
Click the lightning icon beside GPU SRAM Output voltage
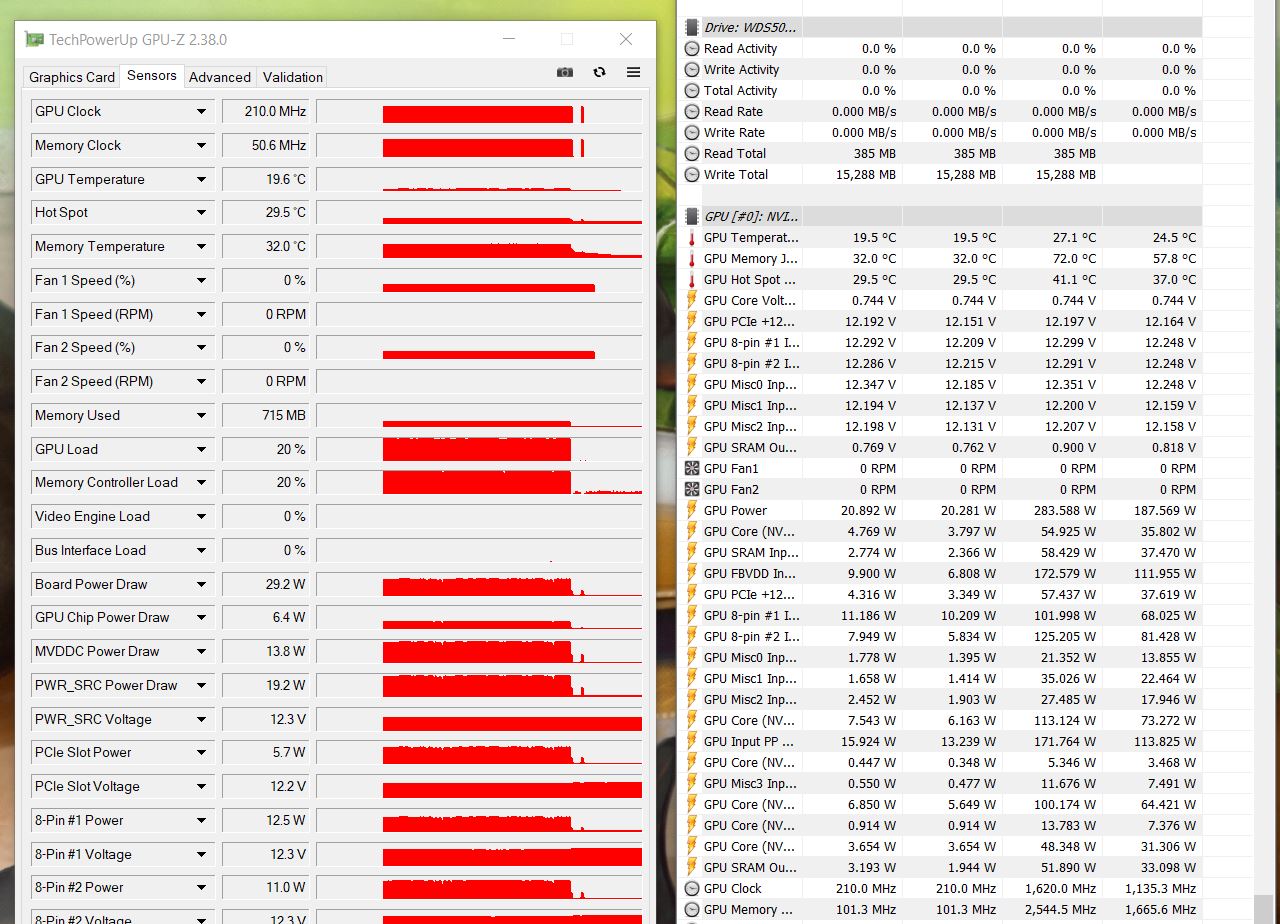click(692, 447)
